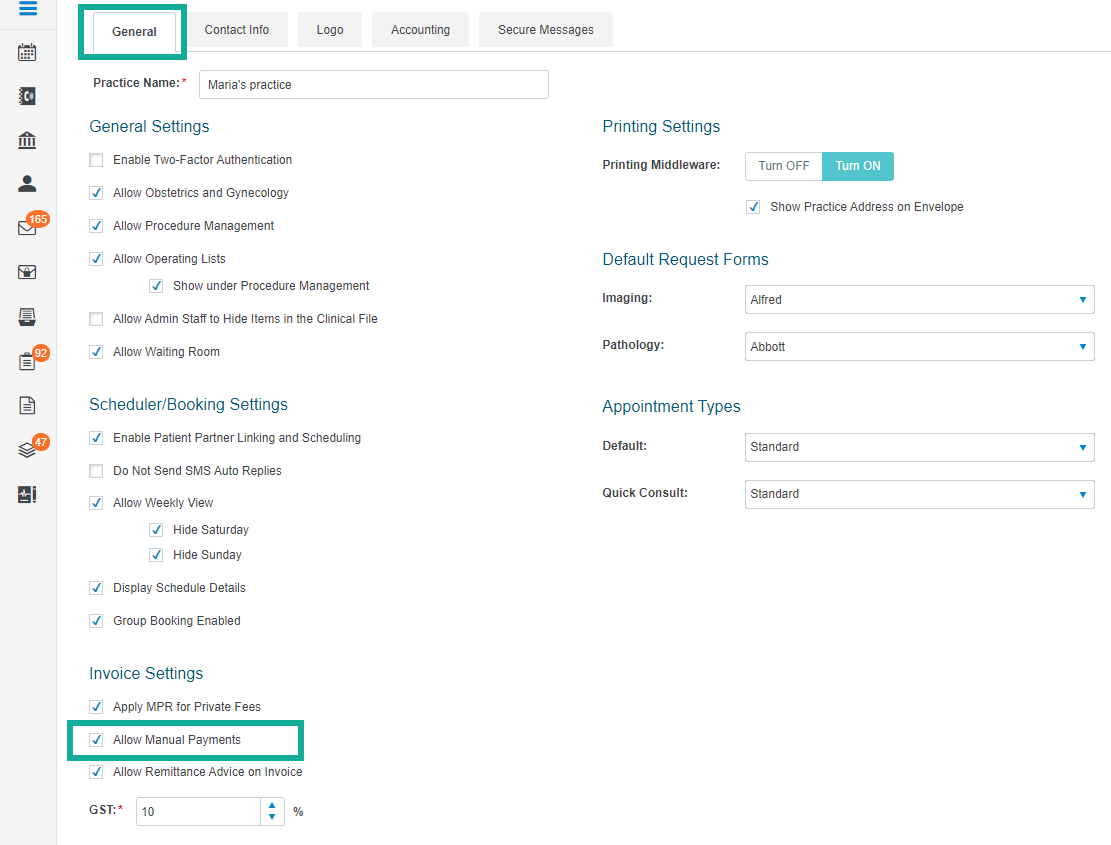This screenshot has width=1111, height=845.
Task: Expand the Imaging request form dropdown
Action: [x=920, y=300]
